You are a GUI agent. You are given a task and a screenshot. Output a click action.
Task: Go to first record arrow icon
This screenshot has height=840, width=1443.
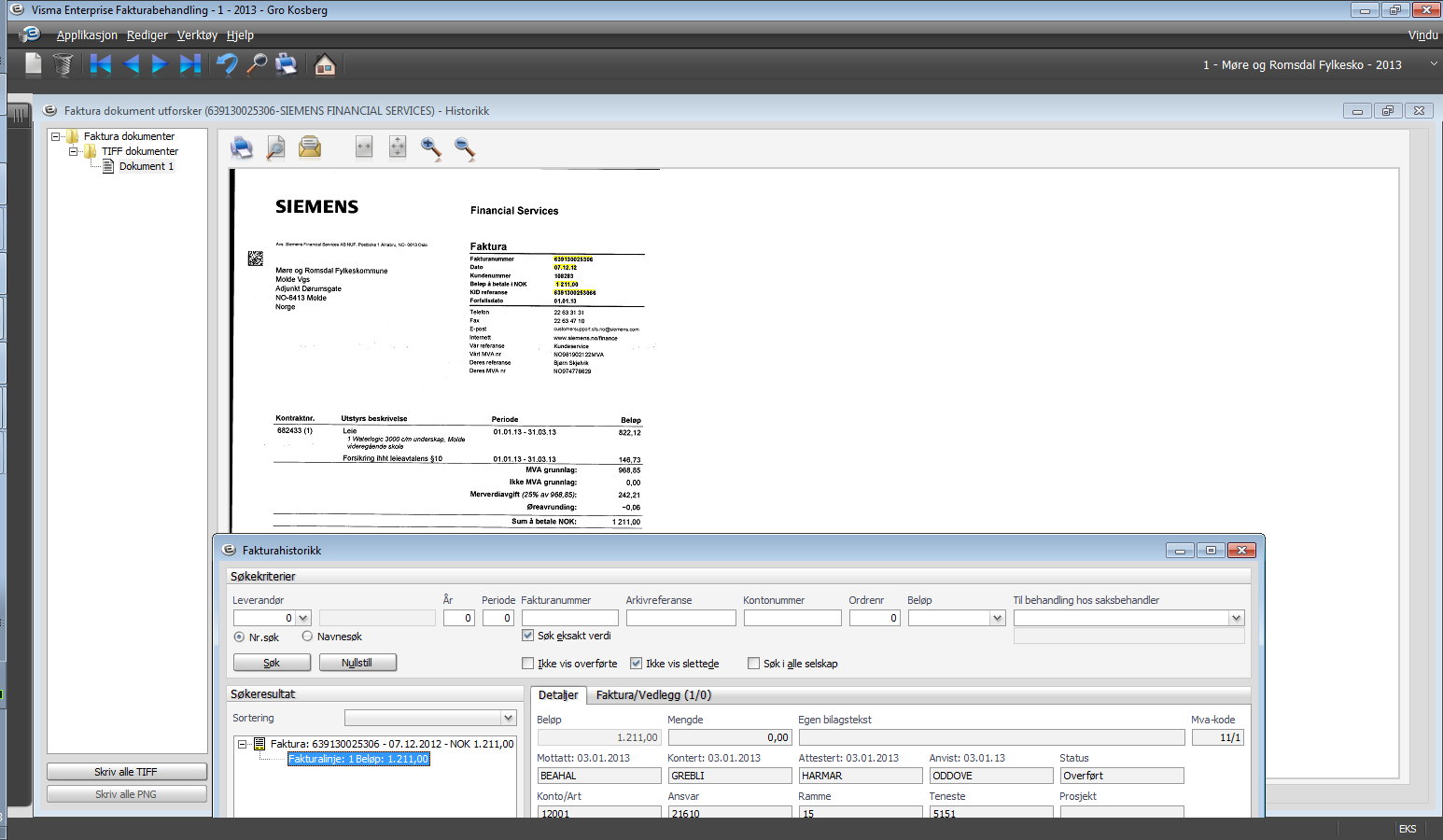coord(100,63)
